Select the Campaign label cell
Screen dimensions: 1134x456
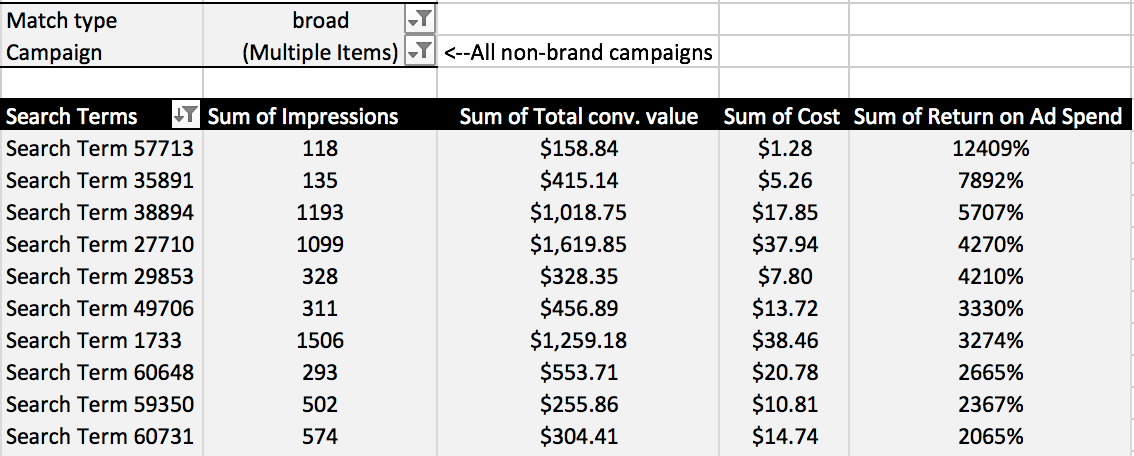coord(102,52)
